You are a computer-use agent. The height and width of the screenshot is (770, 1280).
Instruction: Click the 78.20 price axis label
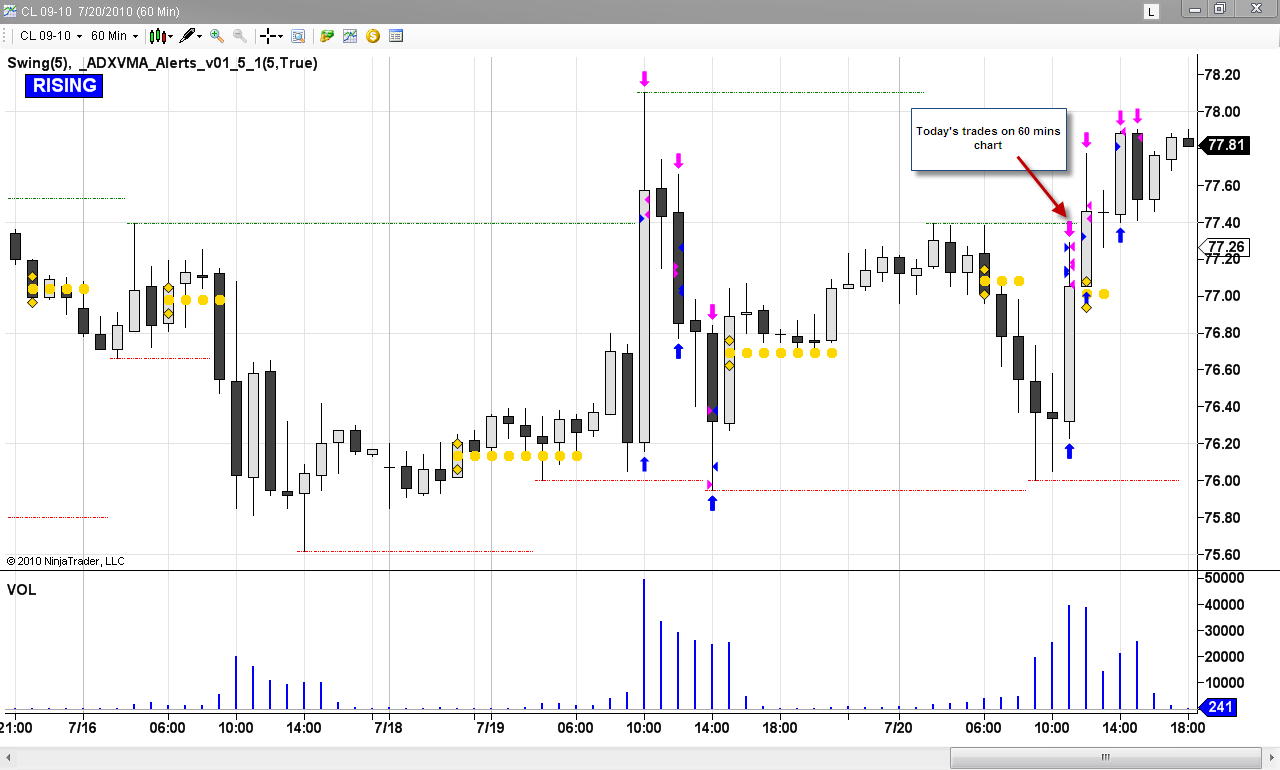1222,75
